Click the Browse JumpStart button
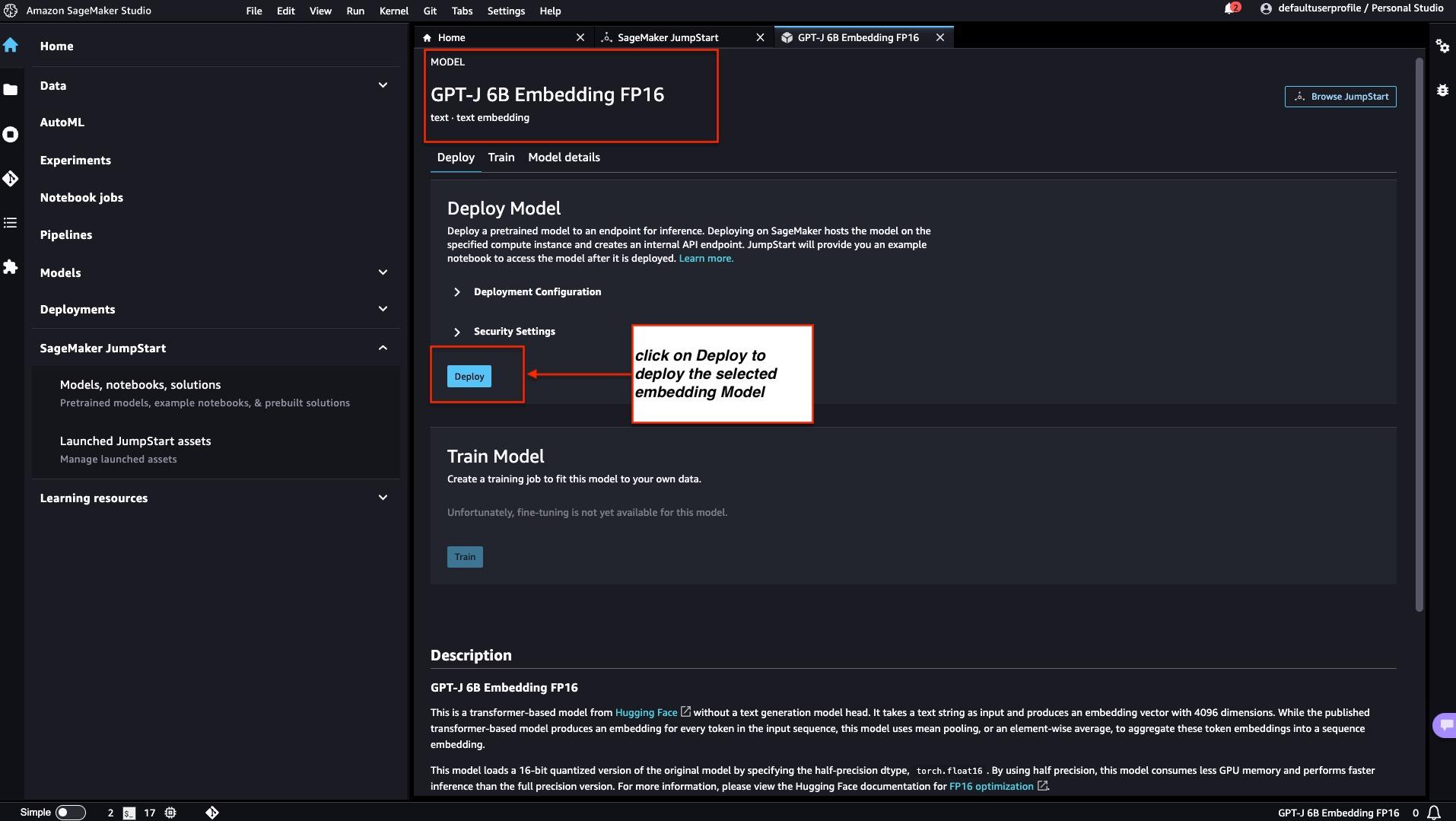The width and height of the screenshot is (1456, 821). pyautogui.click(x=1340, y=97)
